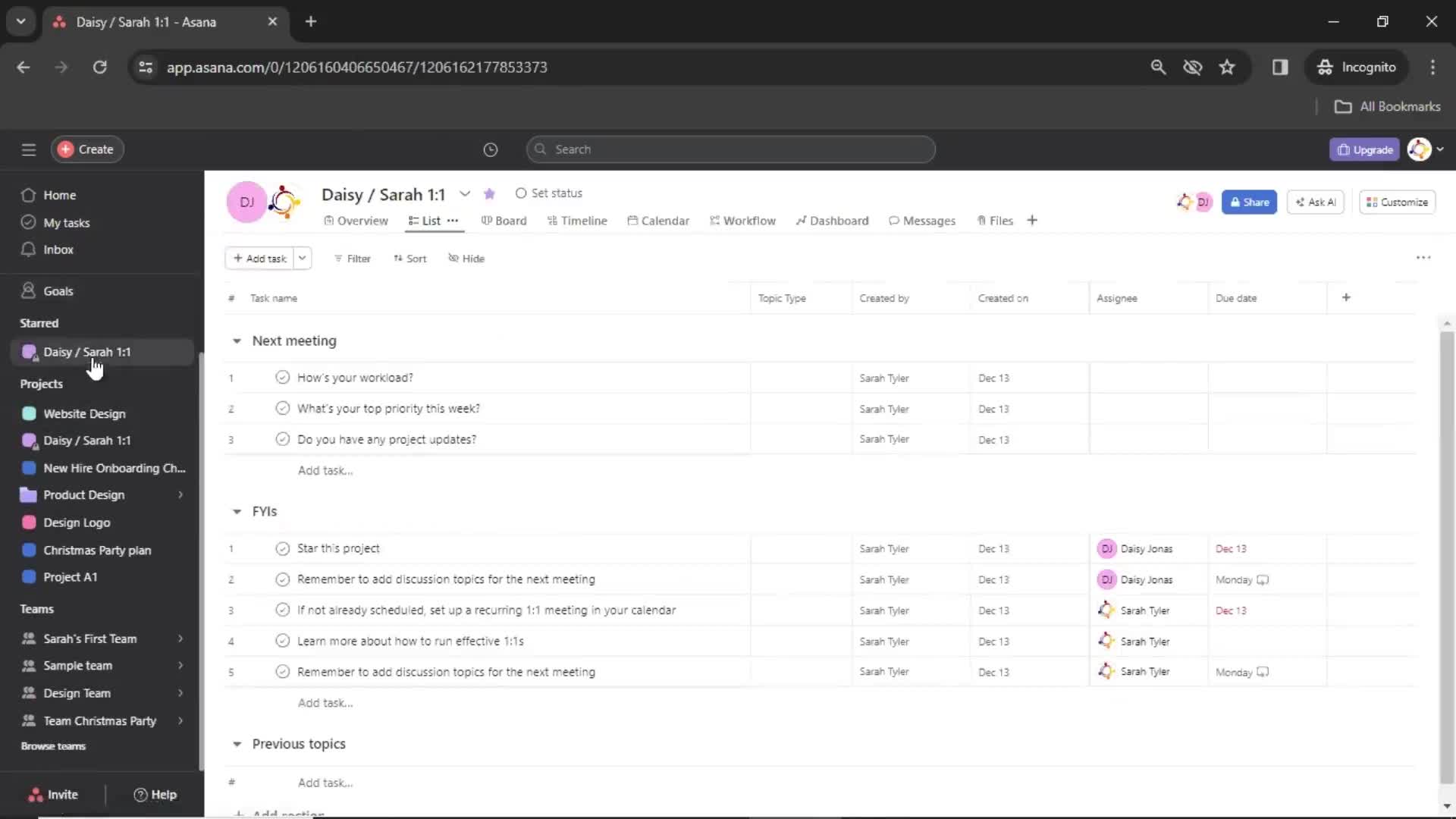Image resolution: width=1456 pixels, height=819 pixels.
Task: Open the Filter dropdown menu
Action: click(x=351, y=258)
